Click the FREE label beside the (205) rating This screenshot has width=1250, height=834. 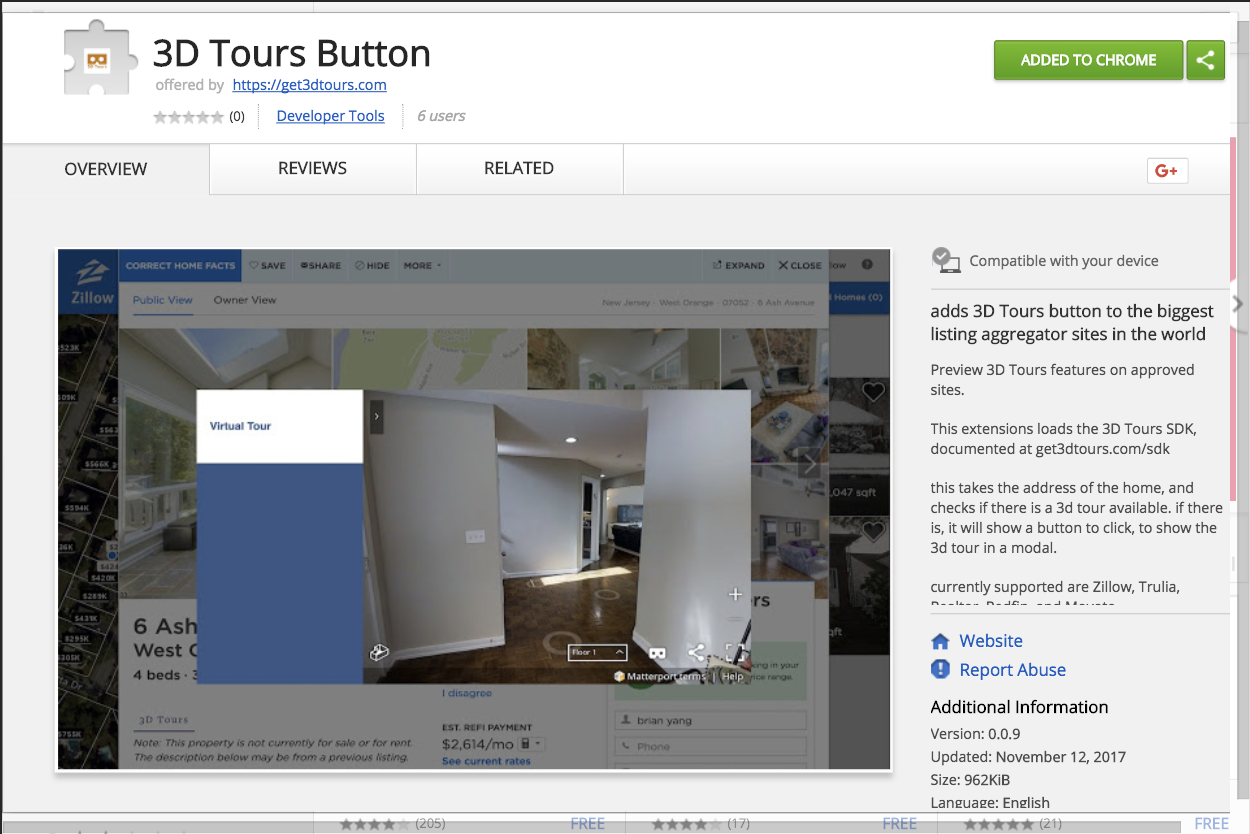click(x=588, y=824)
